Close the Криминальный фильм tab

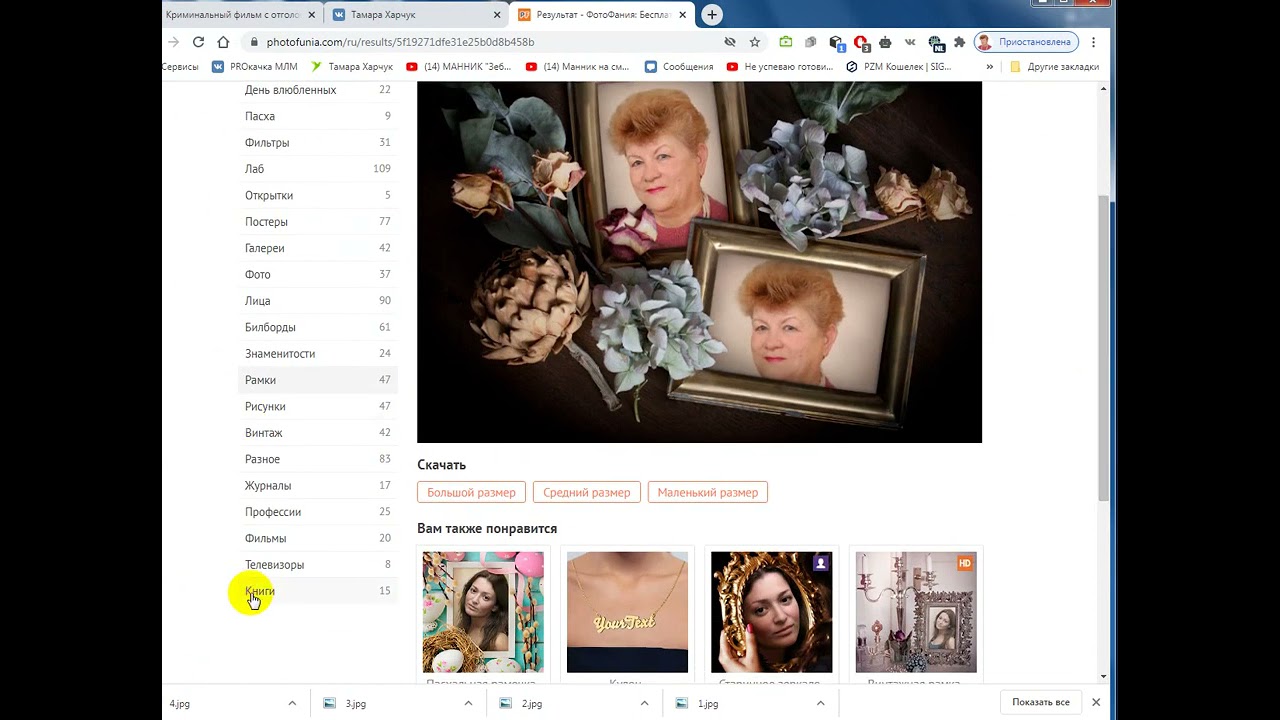[x=311, y=15]
